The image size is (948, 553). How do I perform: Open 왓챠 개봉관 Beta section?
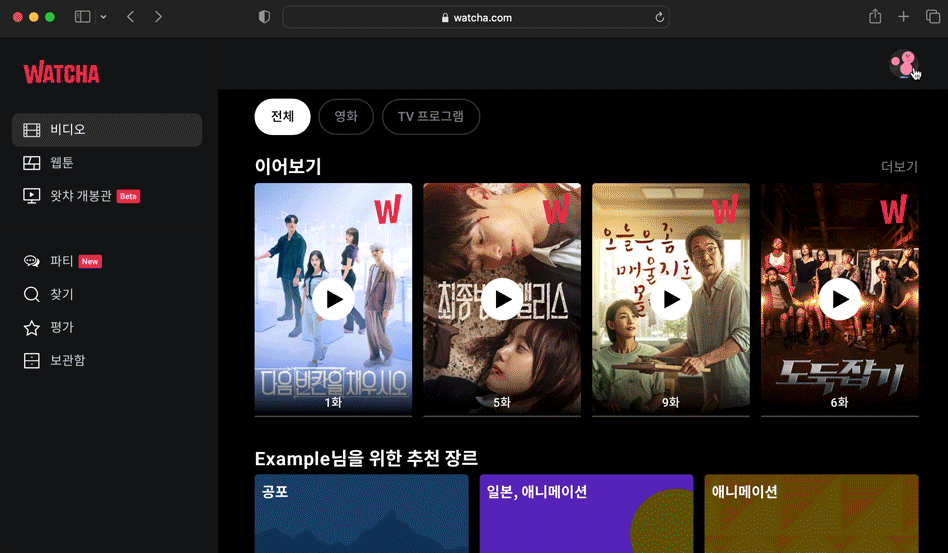107,196
